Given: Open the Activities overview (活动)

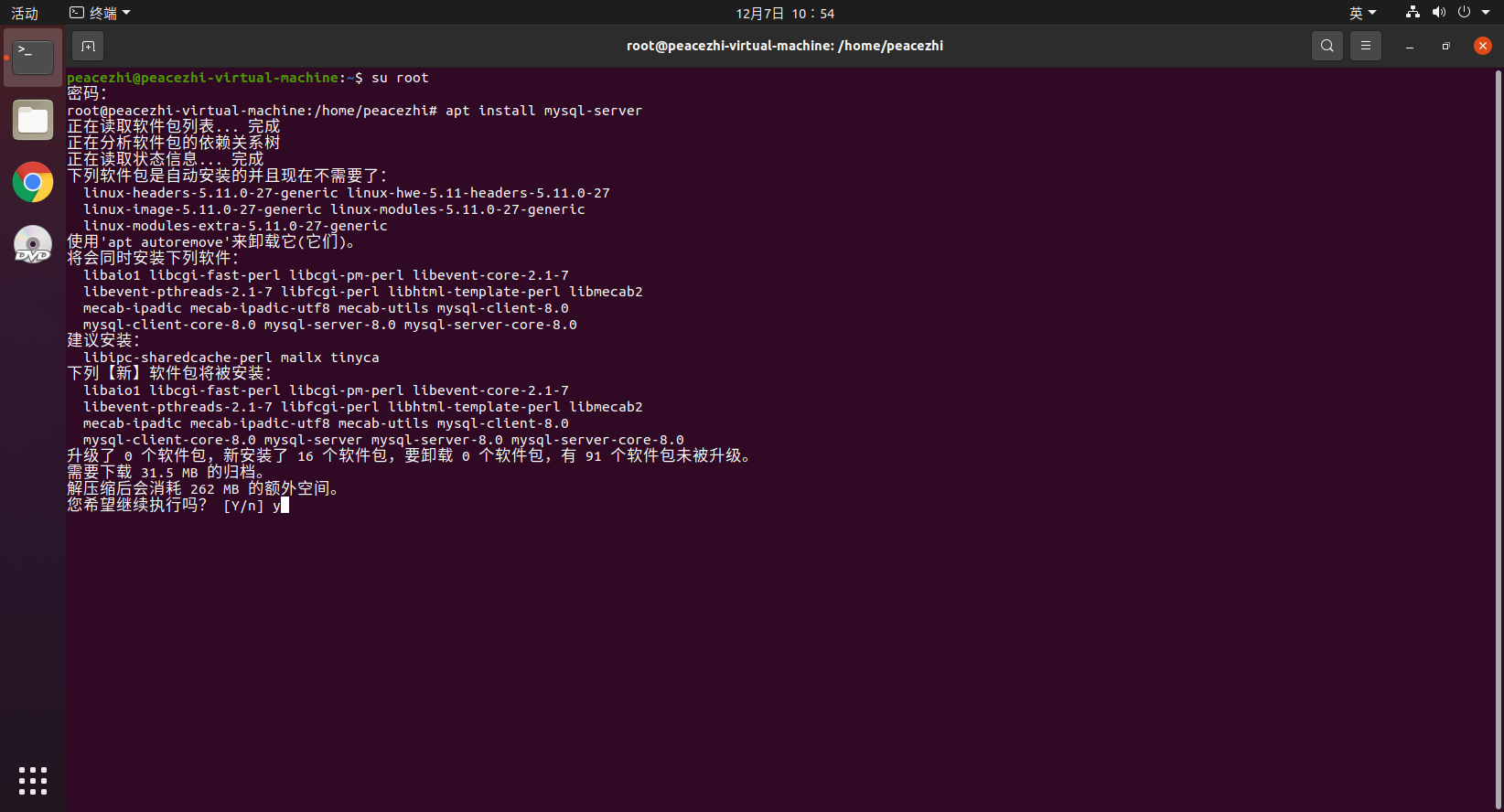Looking at the screenshot, I should tap(25, 13).
